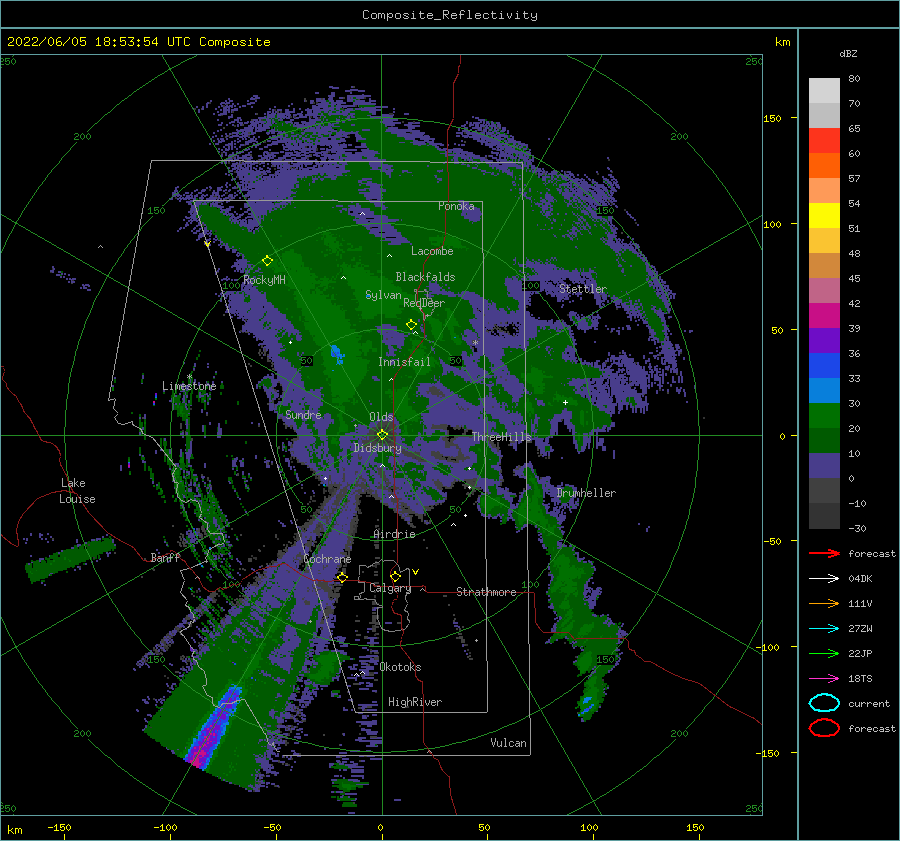
Task: Click the Lacombe city label
Action: [432, 251]
